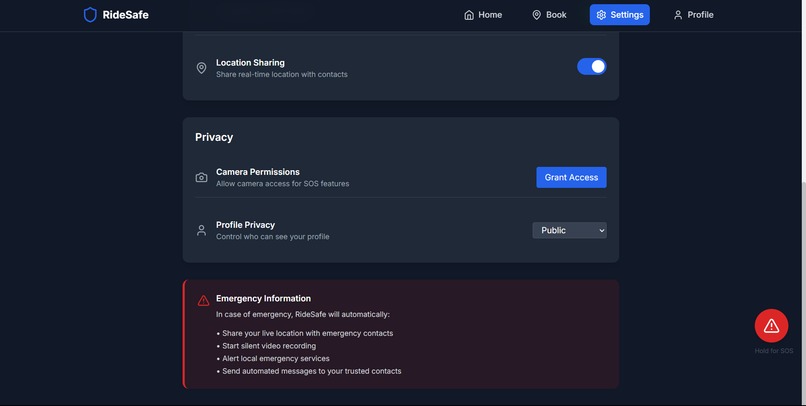806x406 pixels.
Task: Click the Grant Access button
Action: click(571, 177)
